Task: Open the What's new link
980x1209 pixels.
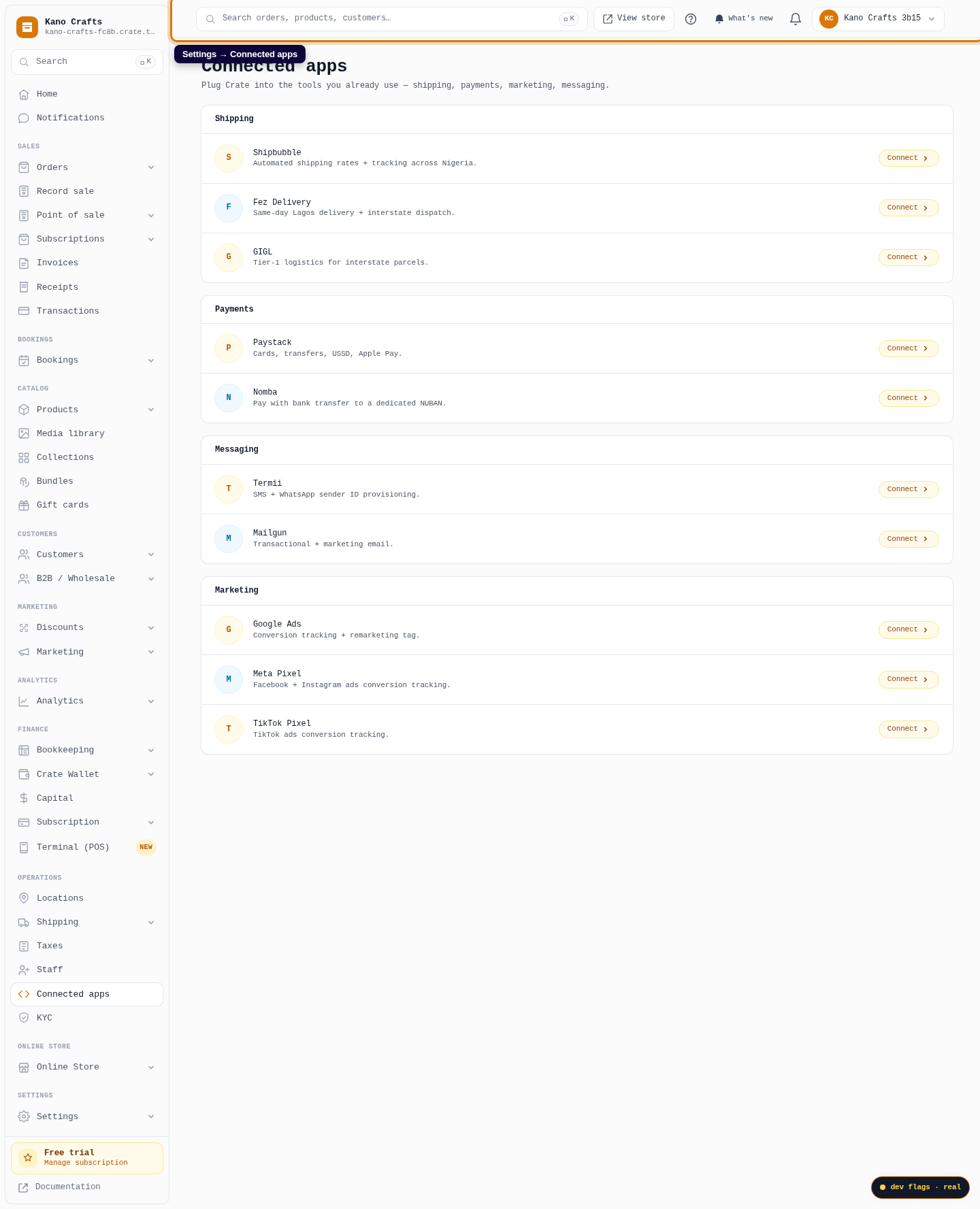Action: (x=743, y=19)
